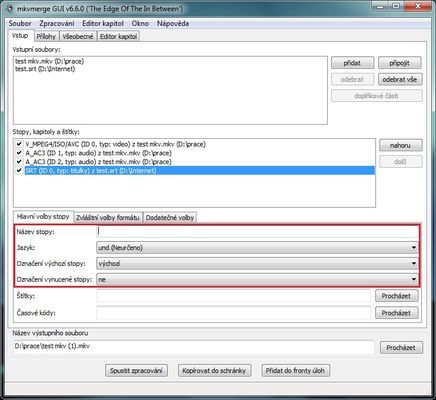Click the Štítky input field
The height and width of the screenshot is (400, 436).
[234, 296]
